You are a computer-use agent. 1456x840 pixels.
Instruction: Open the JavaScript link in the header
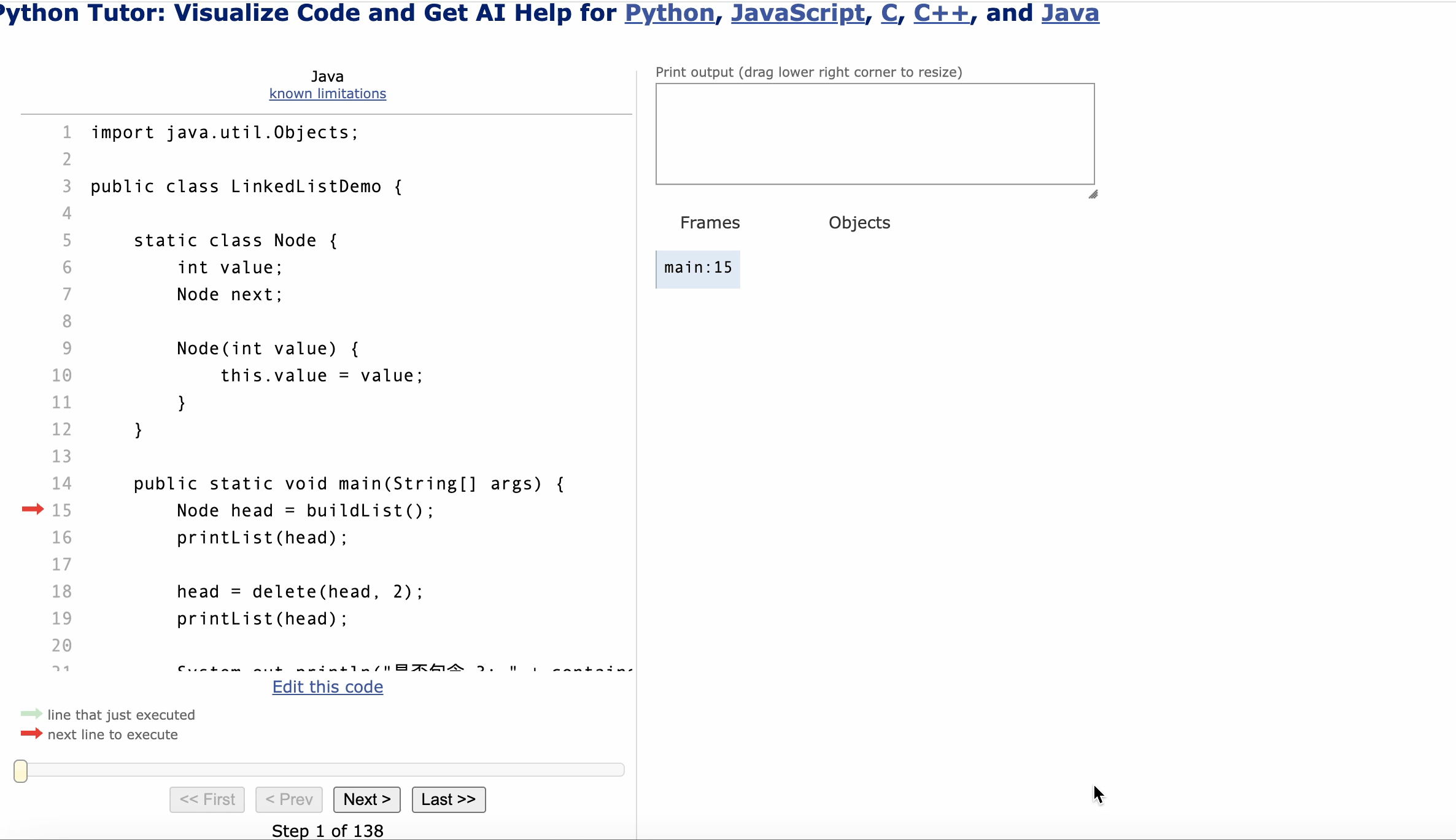point(797,13)
